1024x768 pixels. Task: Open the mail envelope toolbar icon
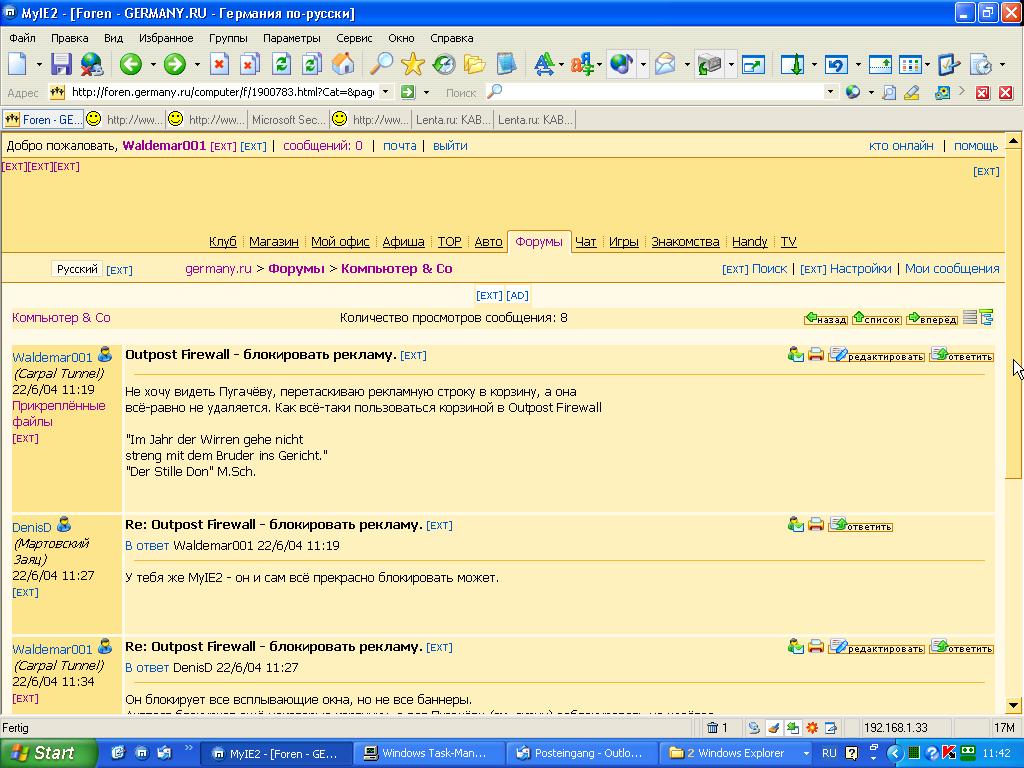[x=665, y=64]
